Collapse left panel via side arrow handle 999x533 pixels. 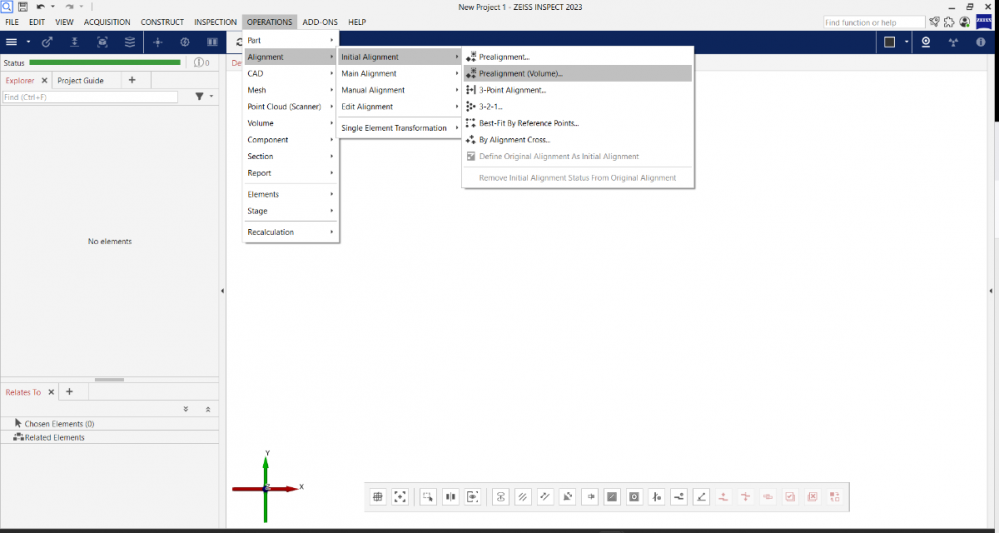(x=222, y=291)
